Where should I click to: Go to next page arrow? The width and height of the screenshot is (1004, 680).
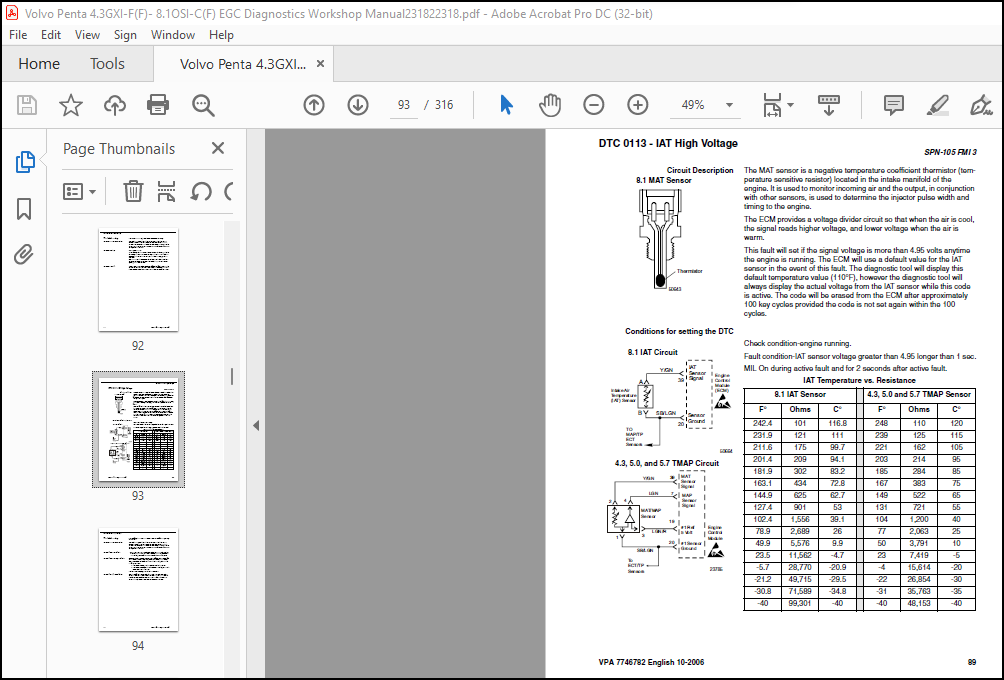point(358,105)
